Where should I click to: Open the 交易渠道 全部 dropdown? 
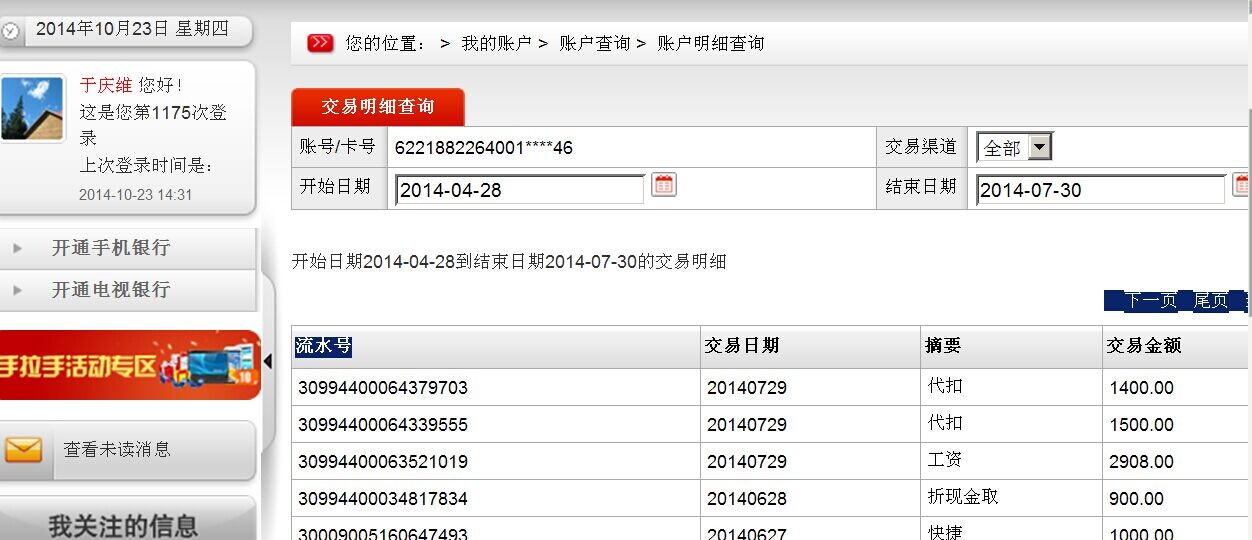point(1014,148)
